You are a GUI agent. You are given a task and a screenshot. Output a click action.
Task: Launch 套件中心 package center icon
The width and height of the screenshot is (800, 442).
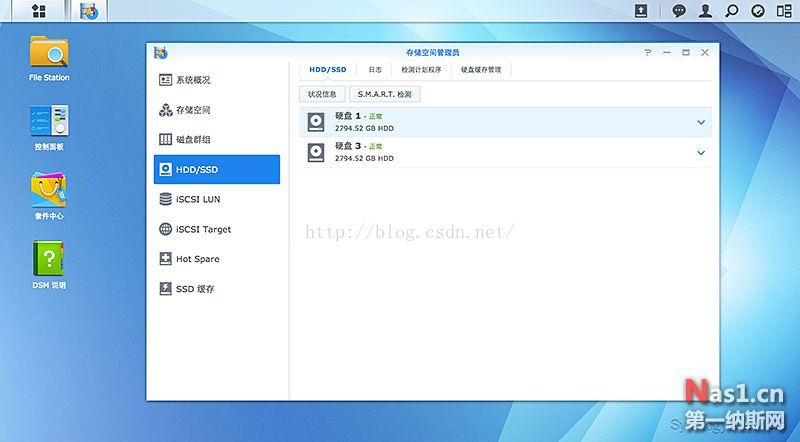tap(49, 192)
